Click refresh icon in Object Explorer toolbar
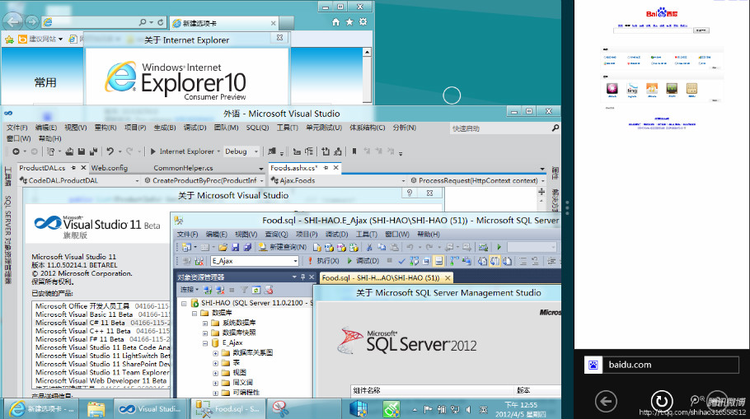Image resolution: width=750 pixels, height=419 pixels. [x=256, y=290]
